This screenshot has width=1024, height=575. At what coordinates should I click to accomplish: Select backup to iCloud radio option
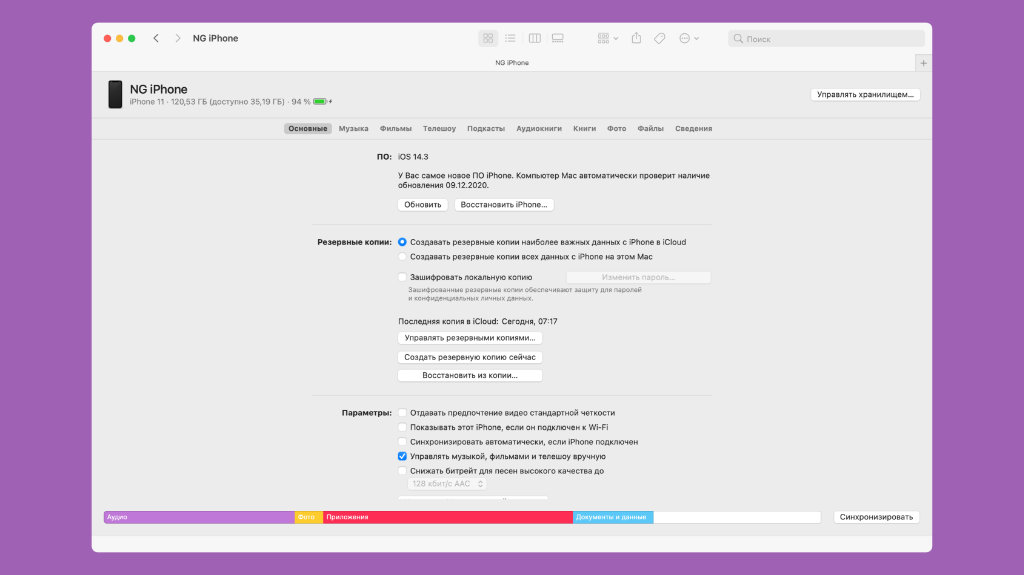coord(402,242)
